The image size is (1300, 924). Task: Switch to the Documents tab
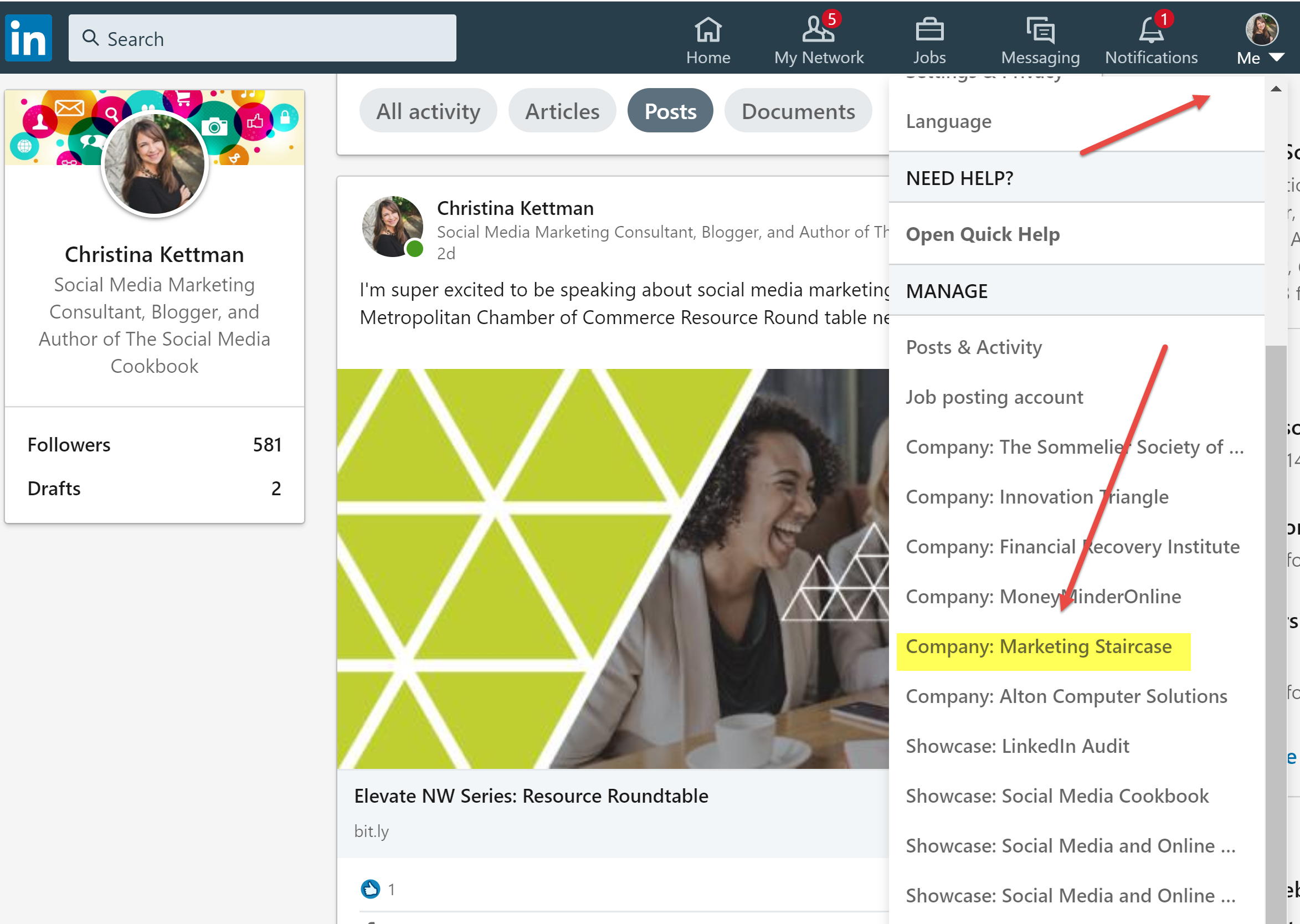click(x=798, y=111)
